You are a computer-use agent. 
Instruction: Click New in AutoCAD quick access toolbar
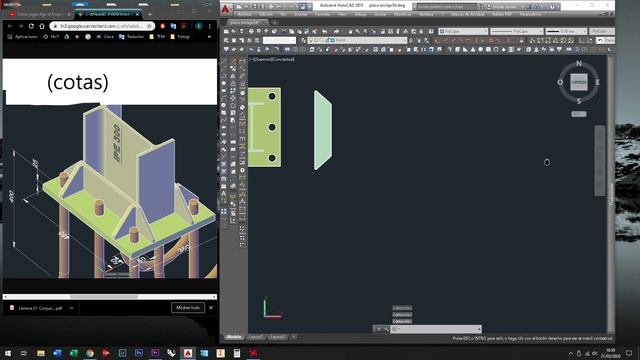pyautogui.click(x=239, y=7)
